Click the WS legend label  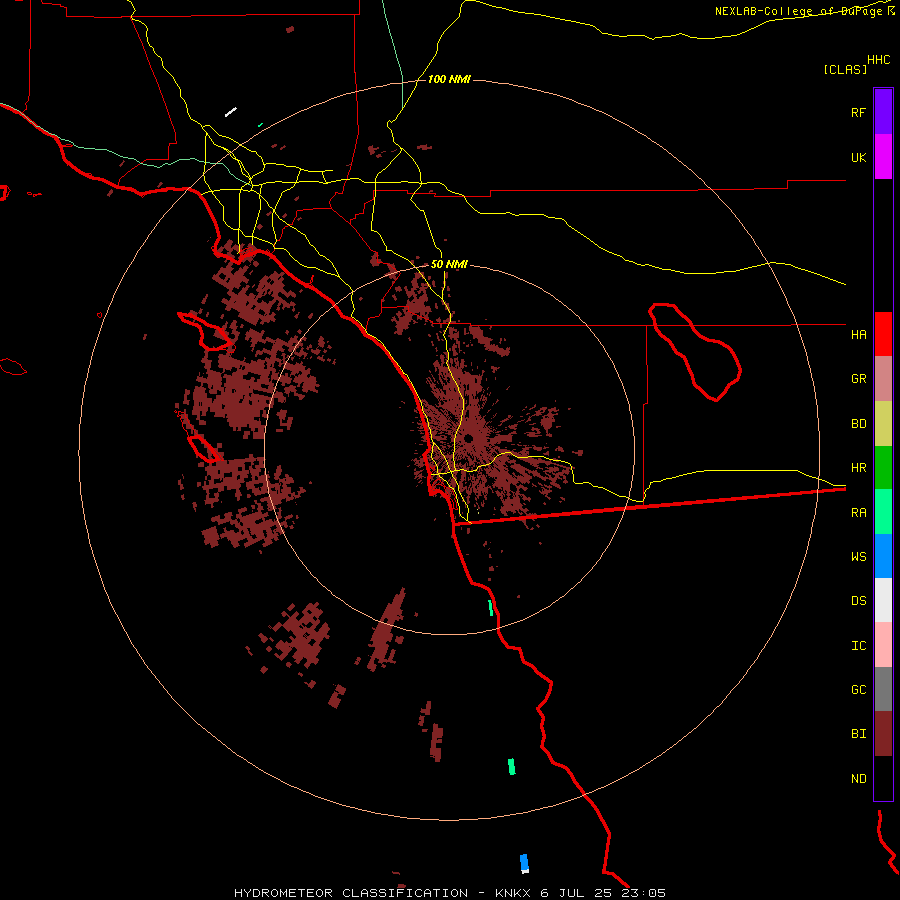(x=858, y=556)
